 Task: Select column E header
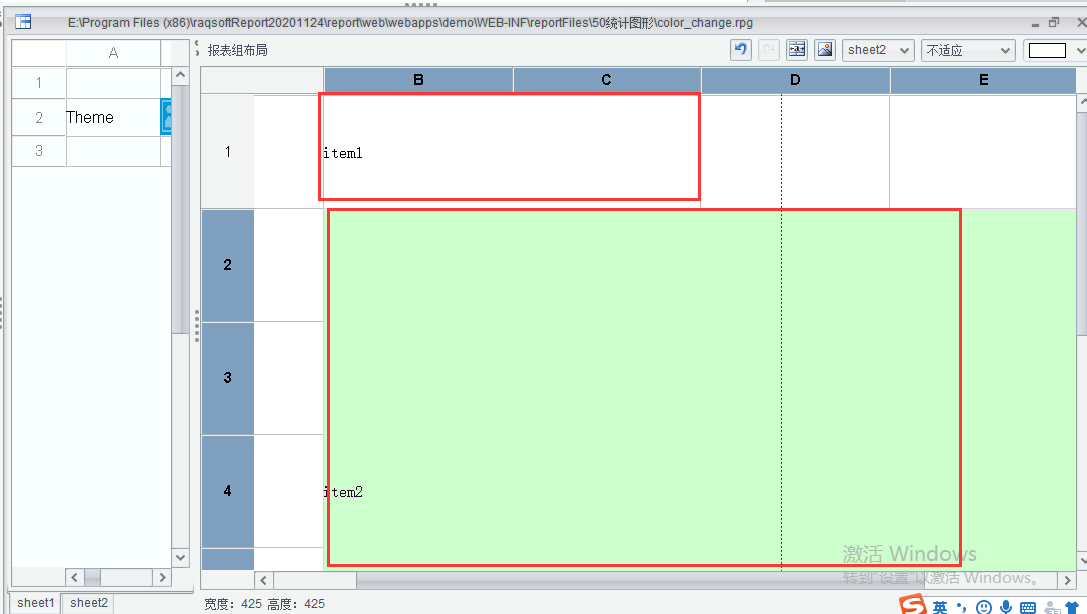[983, 80]
